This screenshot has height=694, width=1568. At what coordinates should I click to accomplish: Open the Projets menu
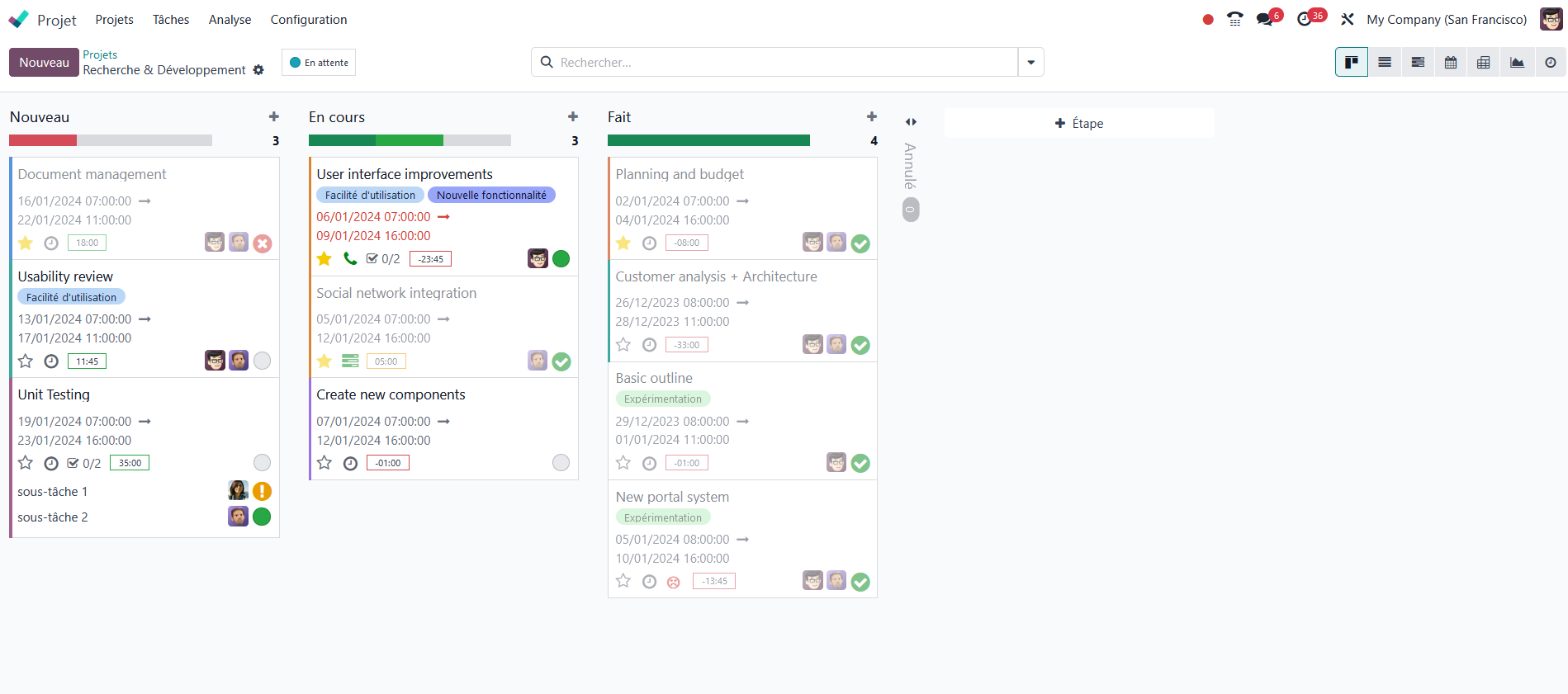click(x=114, y=19)
